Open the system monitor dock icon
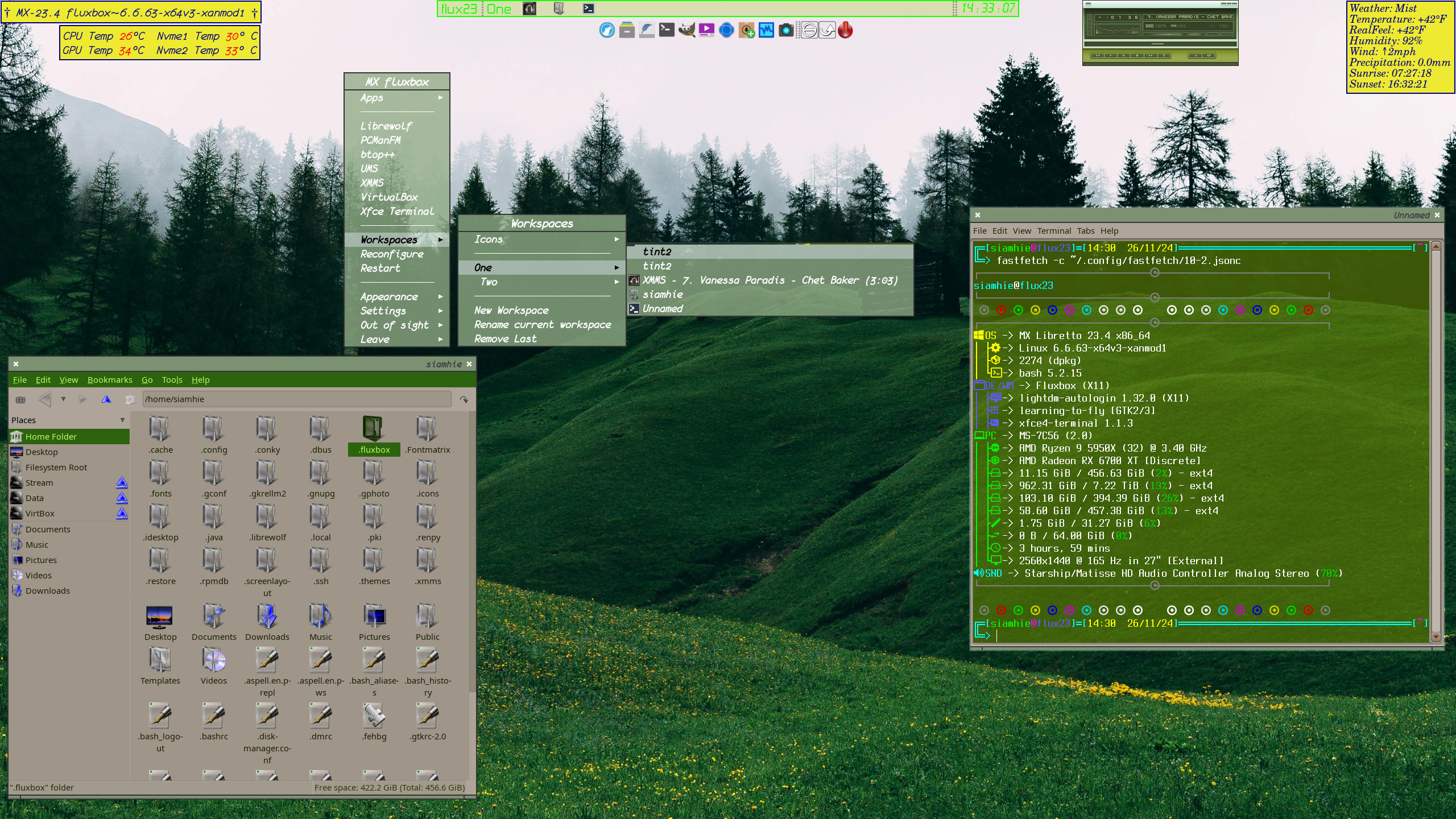Viewport: 1456px width, 819px height. point(766,30)
